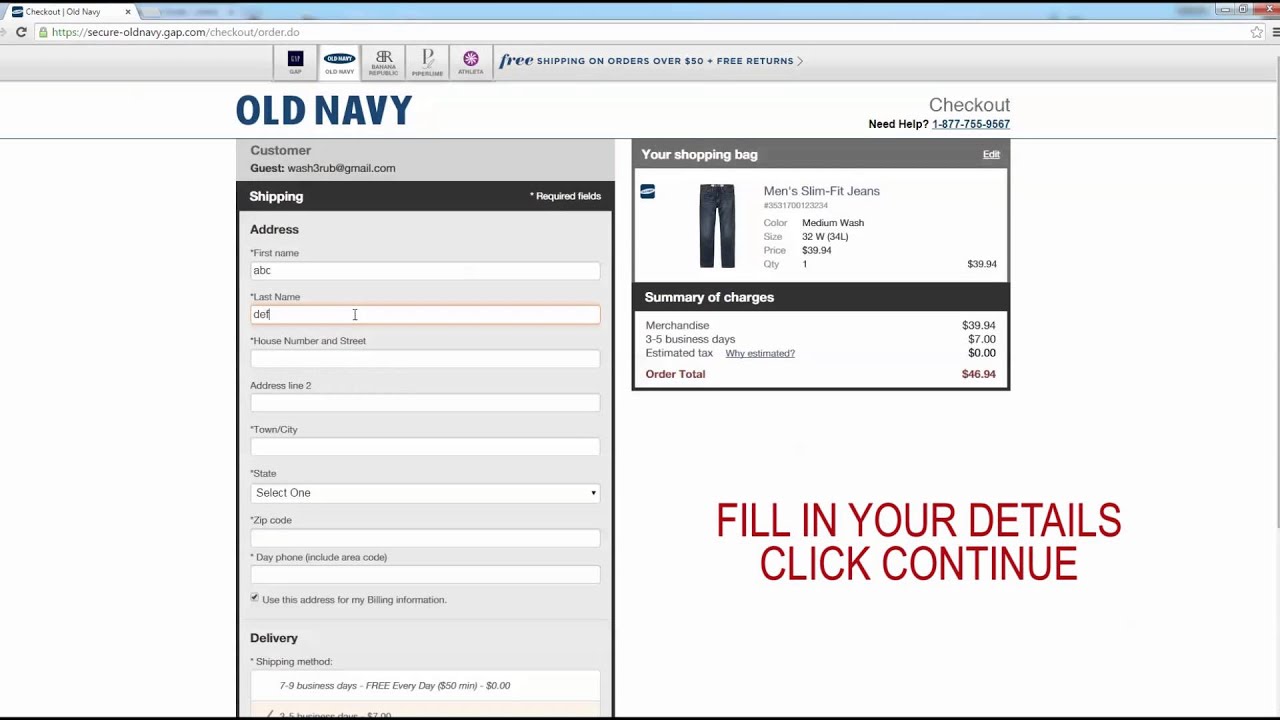Click the Old Navy badge beside the jeans
The width and height of the screenshot is (1280, 720).
click(x=648, y=191)
